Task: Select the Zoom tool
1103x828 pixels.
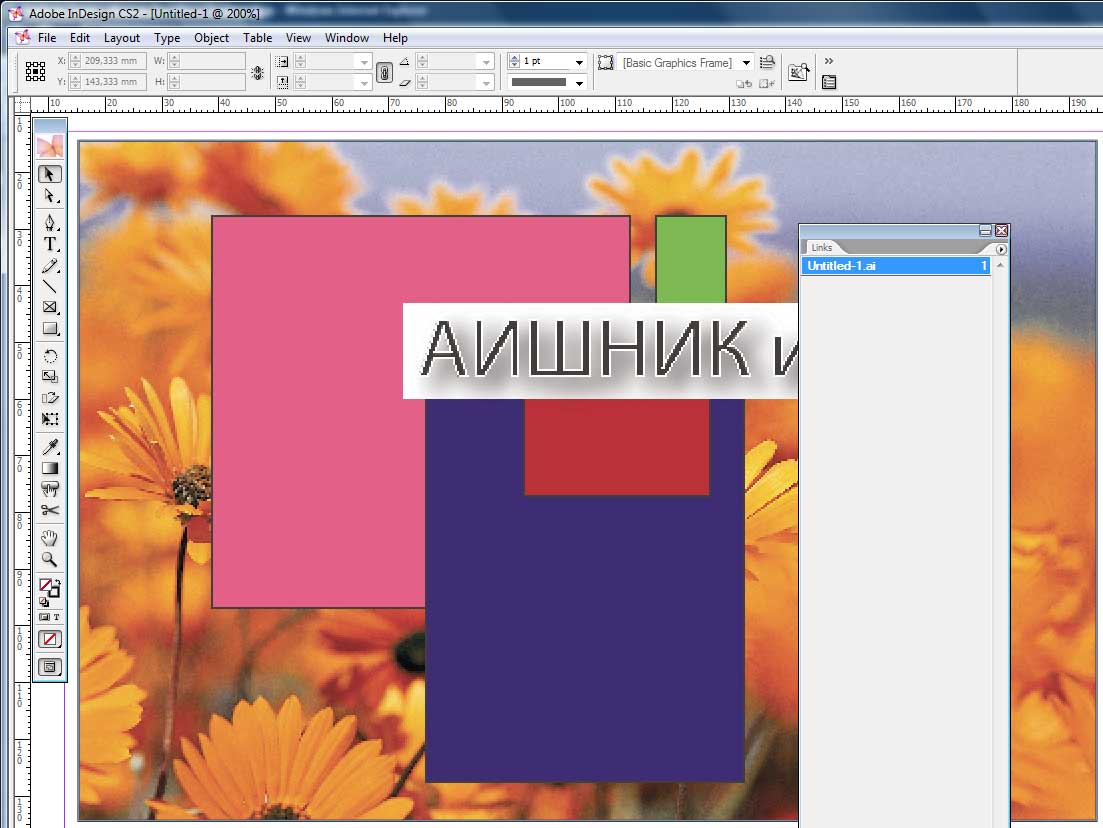Action: 49,559
